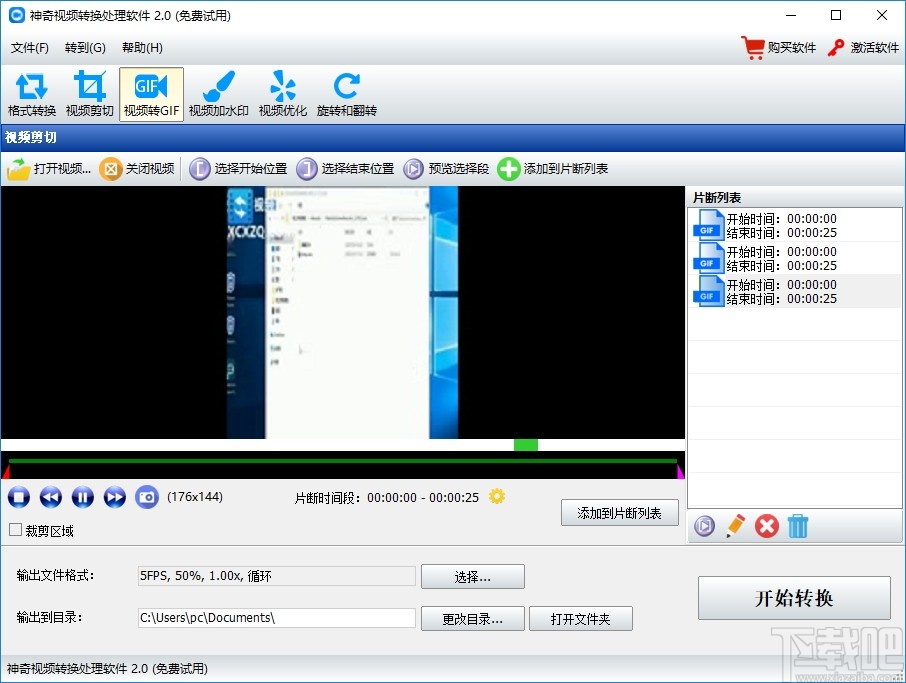906x683 pixels.
Task: Click the 片断列表 panel heading
Action: click(716, 198)
